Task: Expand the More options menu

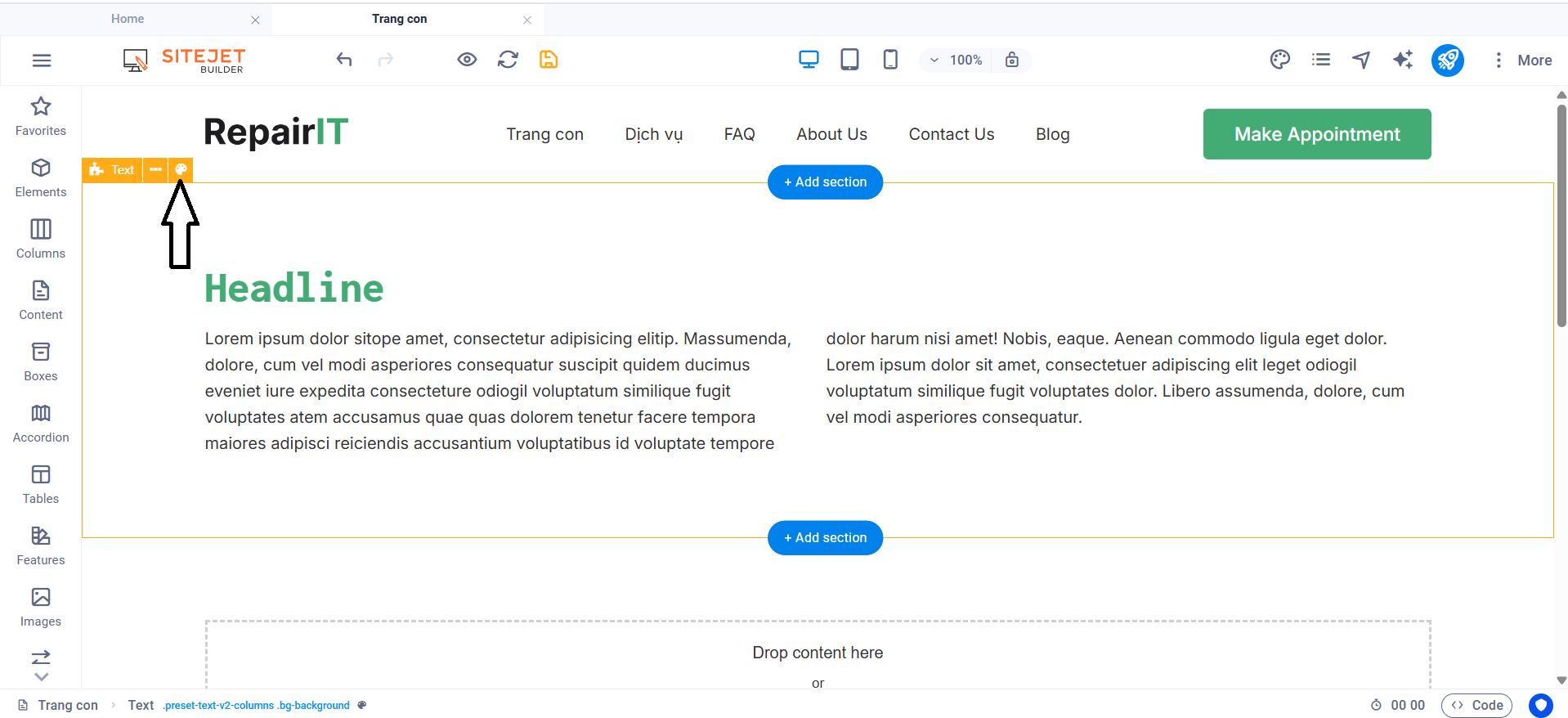Action: tap(1523, 61)
